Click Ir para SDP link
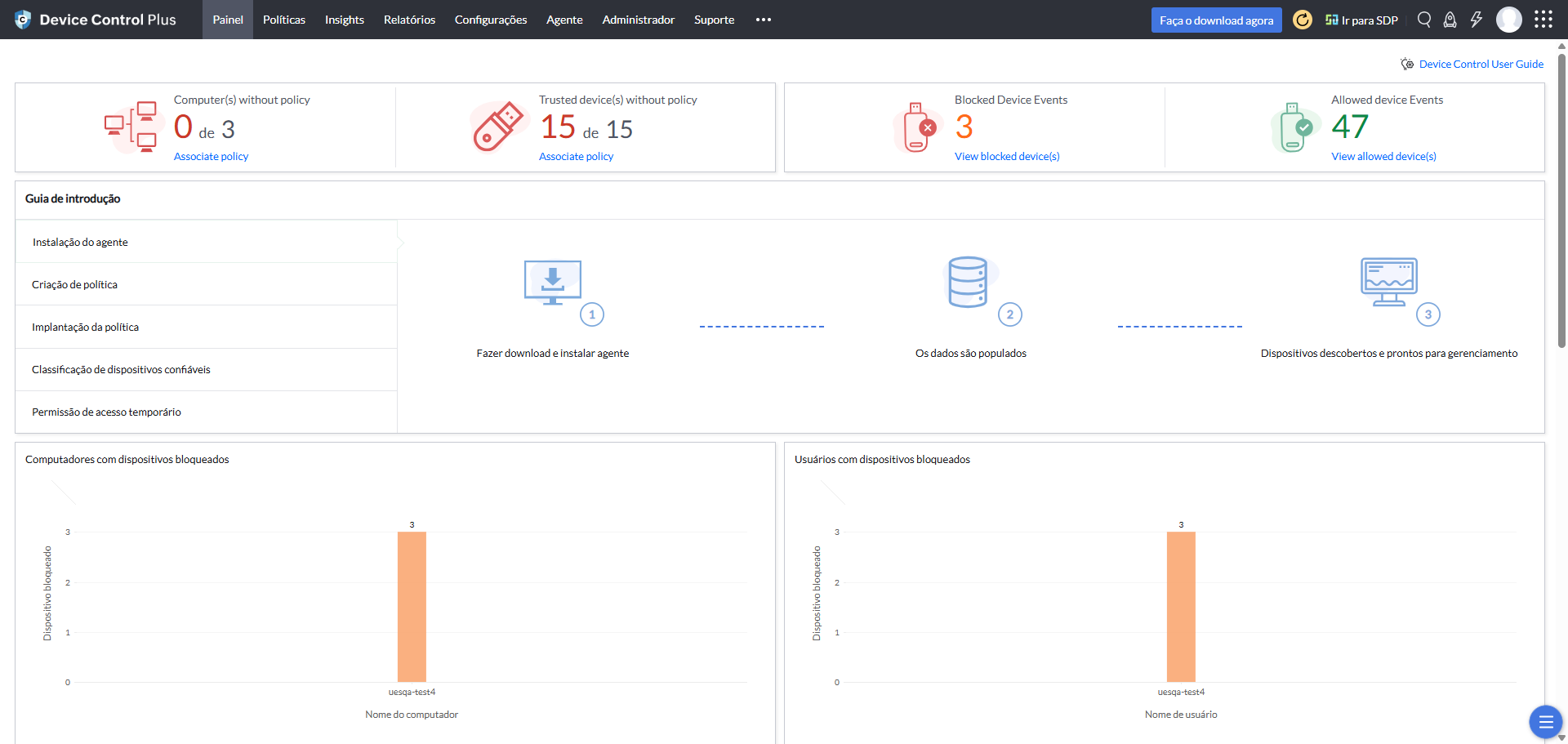 [x=1362, y=20]
